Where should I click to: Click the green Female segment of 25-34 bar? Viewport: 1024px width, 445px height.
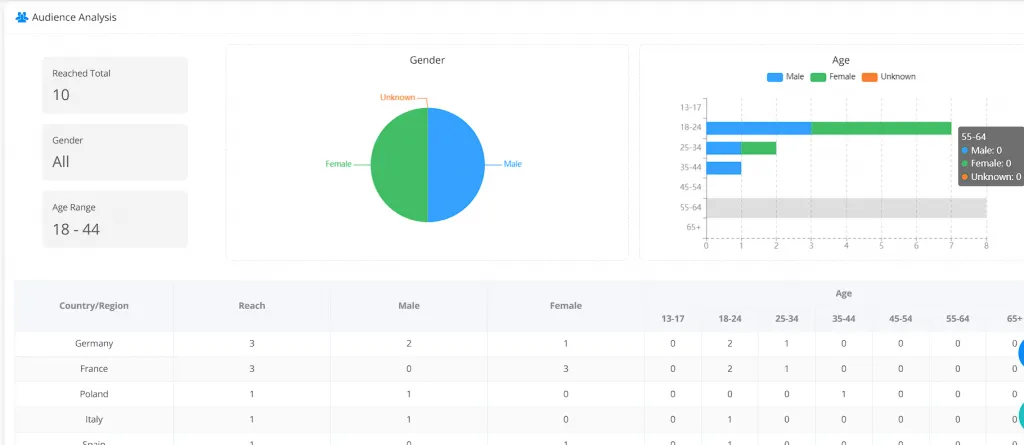coord(758,148)
